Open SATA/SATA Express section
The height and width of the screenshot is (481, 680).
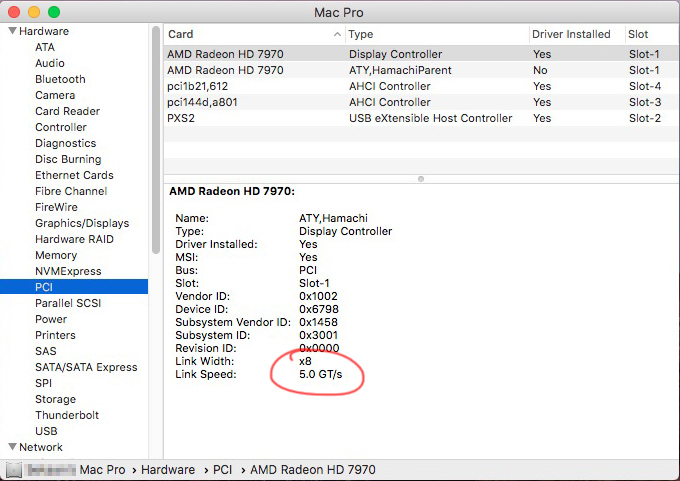pyautogui.click(x=86, y=367)
